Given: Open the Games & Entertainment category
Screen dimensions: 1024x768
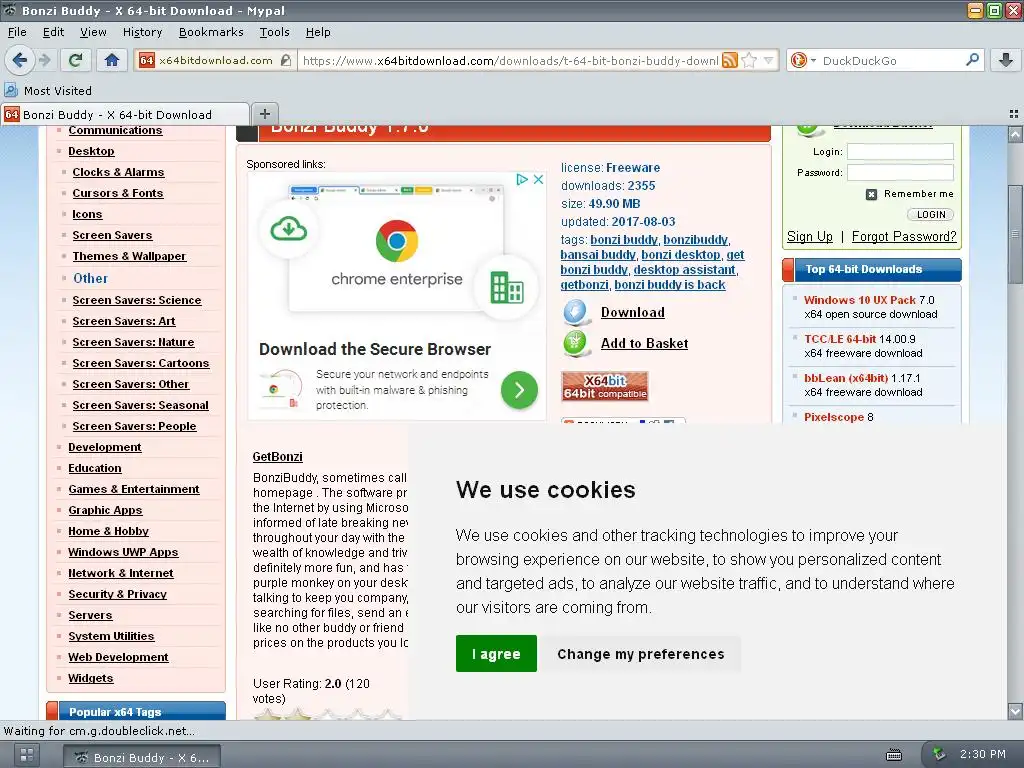Looking at the screenshot, I should pos(134,489).
